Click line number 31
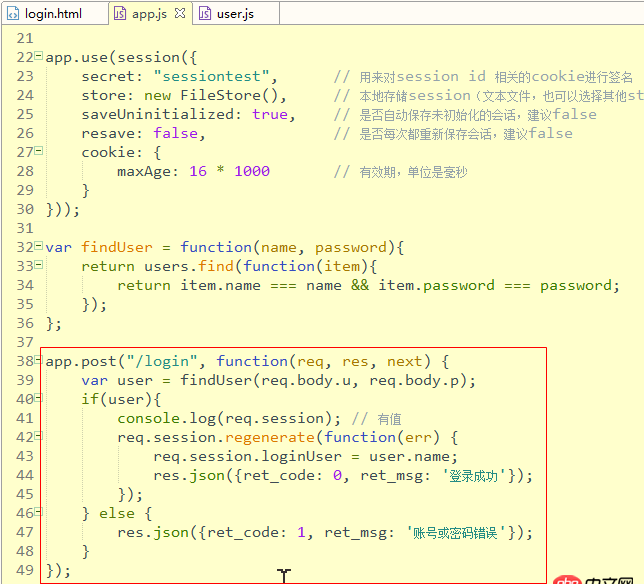Screen dimensions: 644x584 tap(25, 228)
